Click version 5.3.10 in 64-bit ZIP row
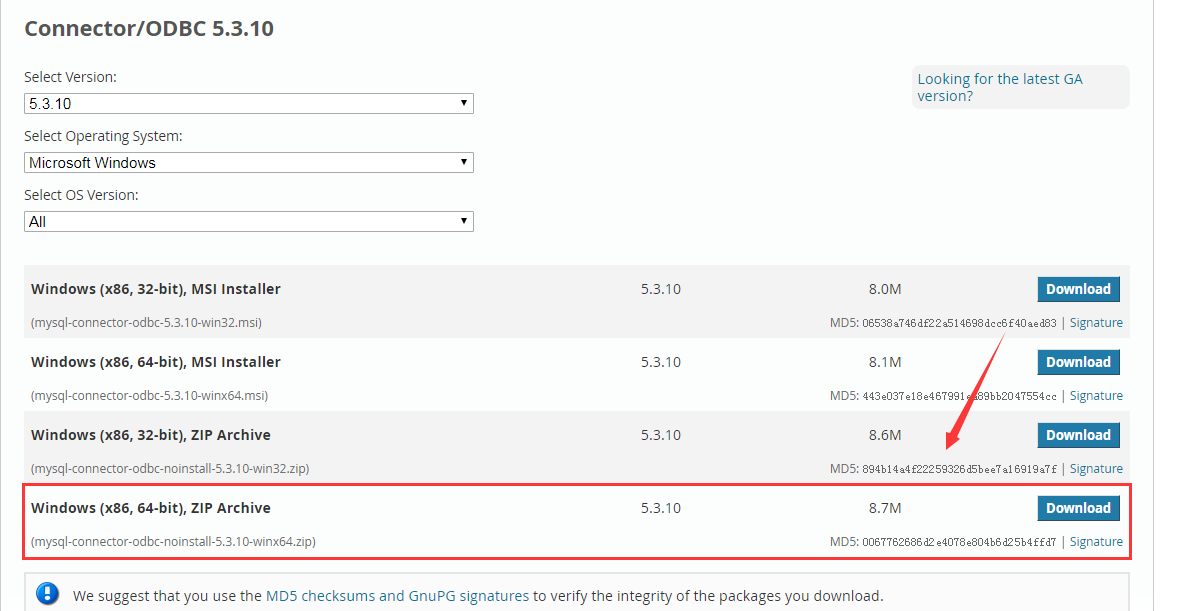 coord(661,508)
